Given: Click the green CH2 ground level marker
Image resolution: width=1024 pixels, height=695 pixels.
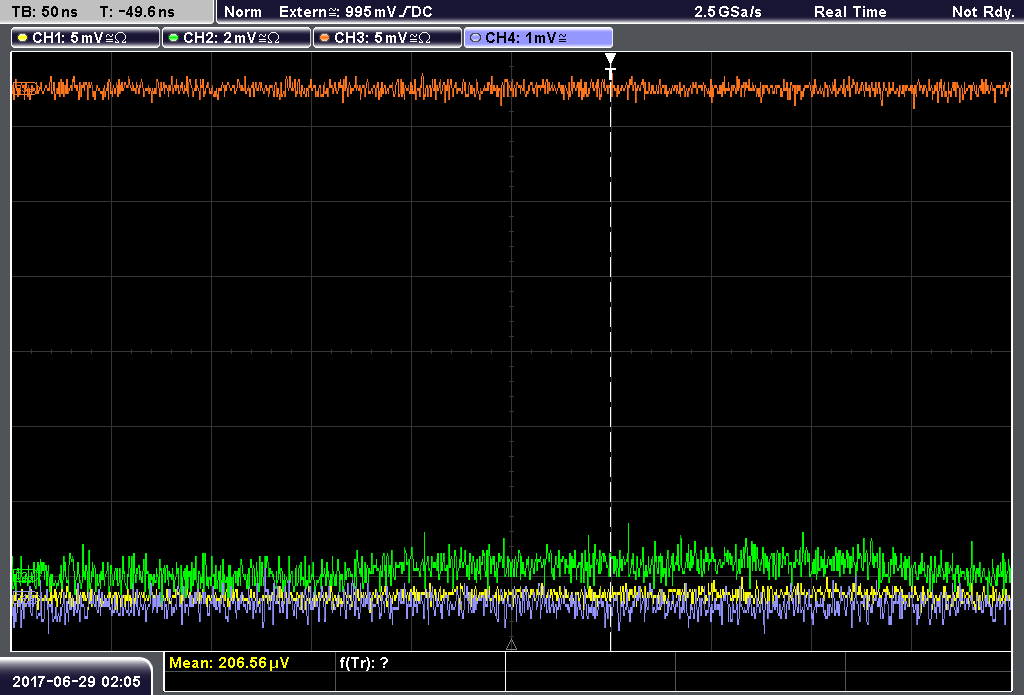Looking at the screenshot, I should [x=25, y=575].
